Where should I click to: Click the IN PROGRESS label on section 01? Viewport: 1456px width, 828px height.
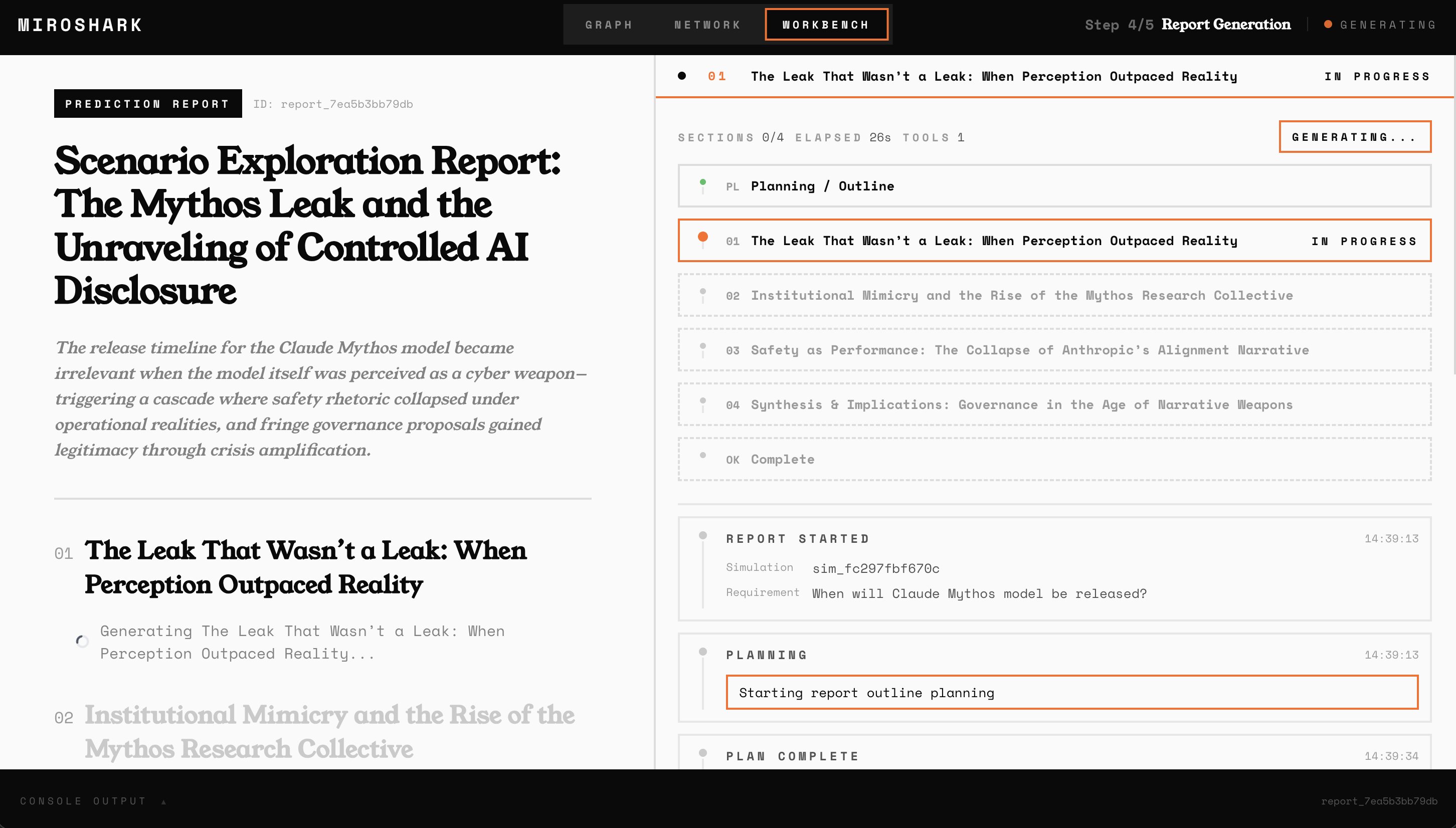pos(1363,241)
